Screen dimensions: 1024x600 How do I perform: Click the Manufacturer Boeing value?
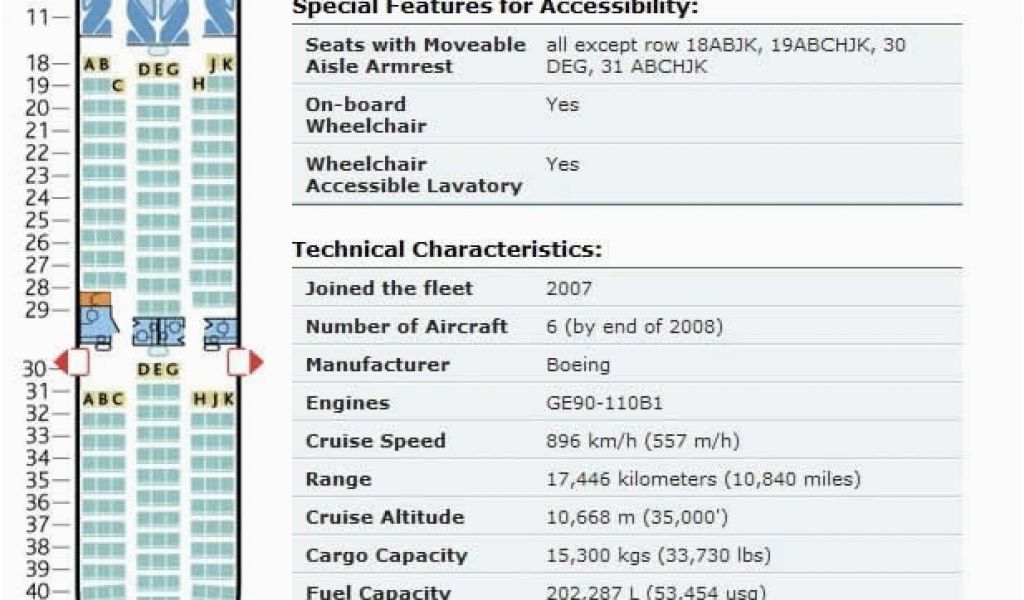tap(578, 364)
